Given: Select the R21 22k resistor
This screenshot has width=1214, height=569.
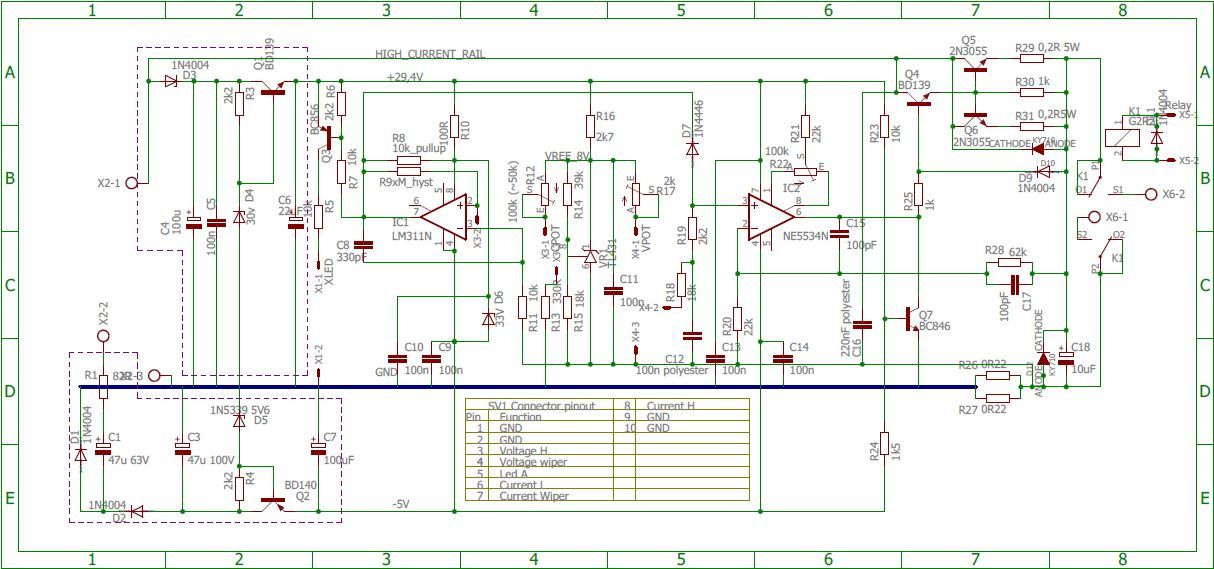Looking at the screenshot, I should coord(804,125).
